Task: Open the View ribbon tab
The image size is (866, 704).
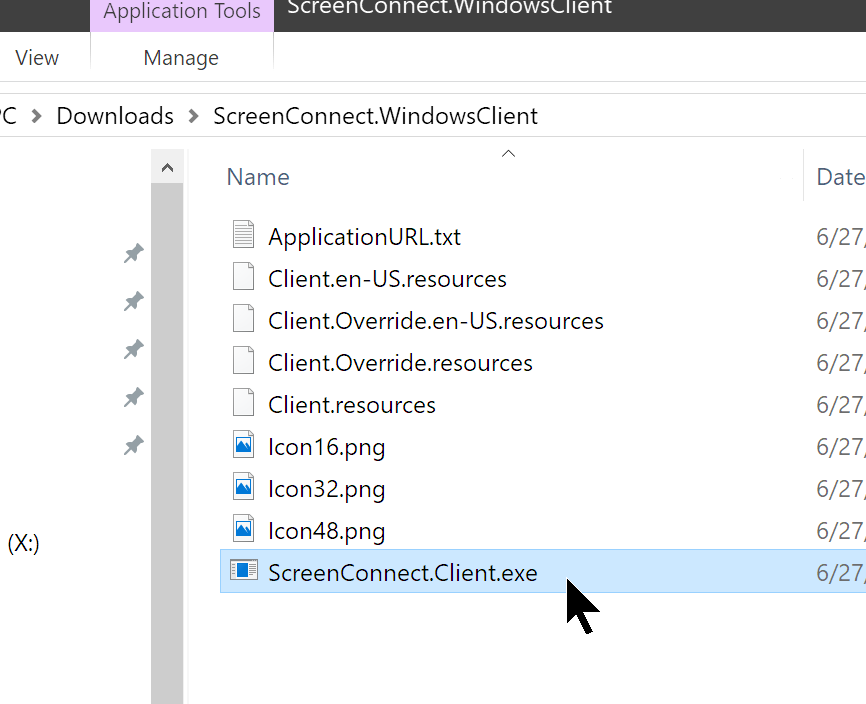Action: point(36,57)
